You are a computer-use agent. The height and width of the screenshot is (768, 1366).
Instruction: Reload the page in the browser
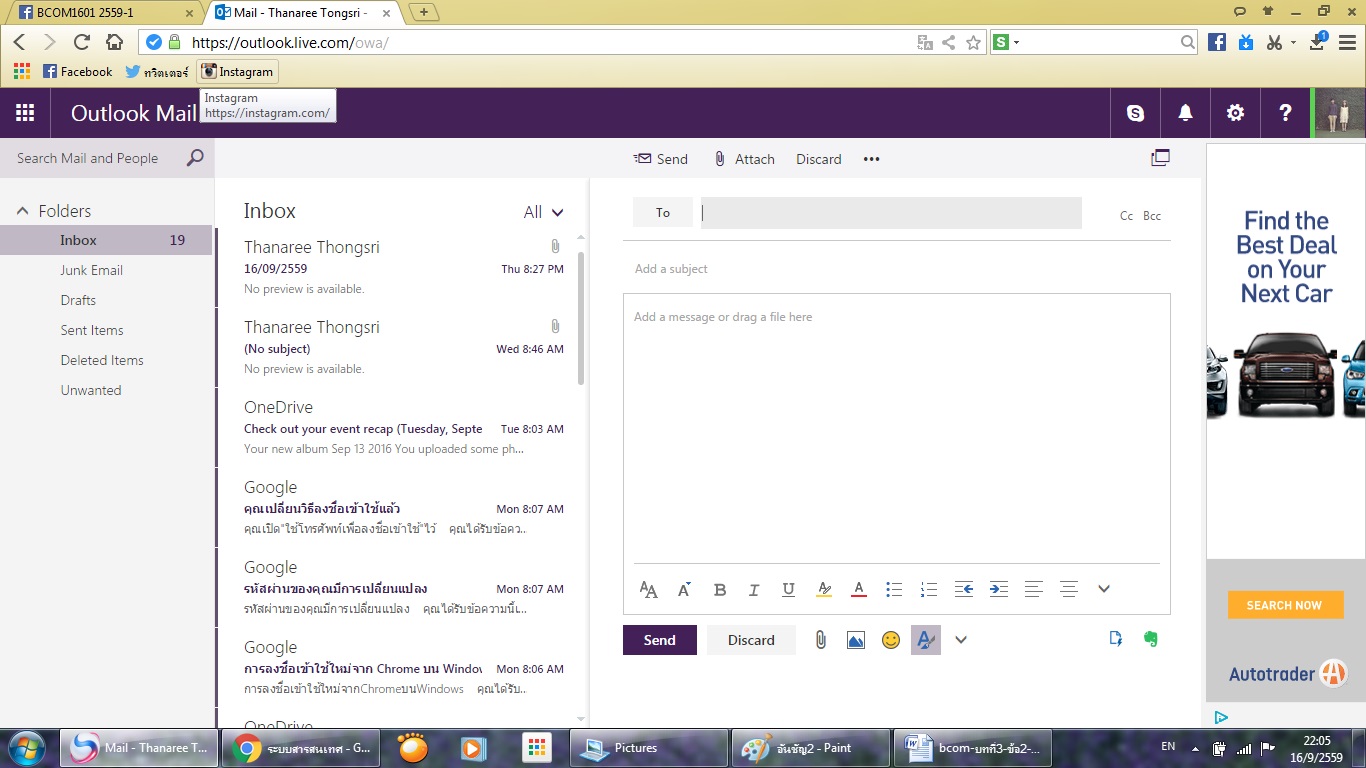tap(82, 42)
